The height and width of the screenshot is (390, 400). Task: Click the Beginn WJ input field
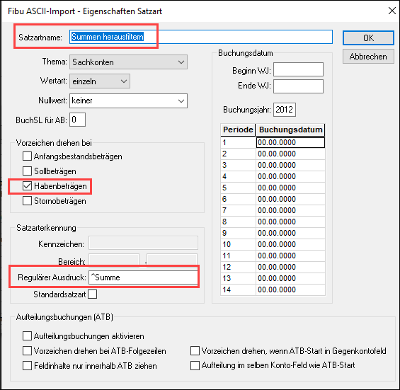[x=298, y=70]
